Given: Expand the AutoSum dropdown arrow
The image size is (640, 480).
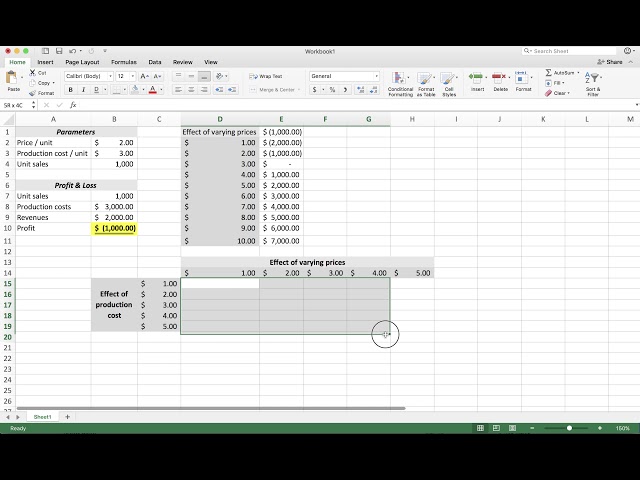Looking at the screenshot, I should click(578, 73).
